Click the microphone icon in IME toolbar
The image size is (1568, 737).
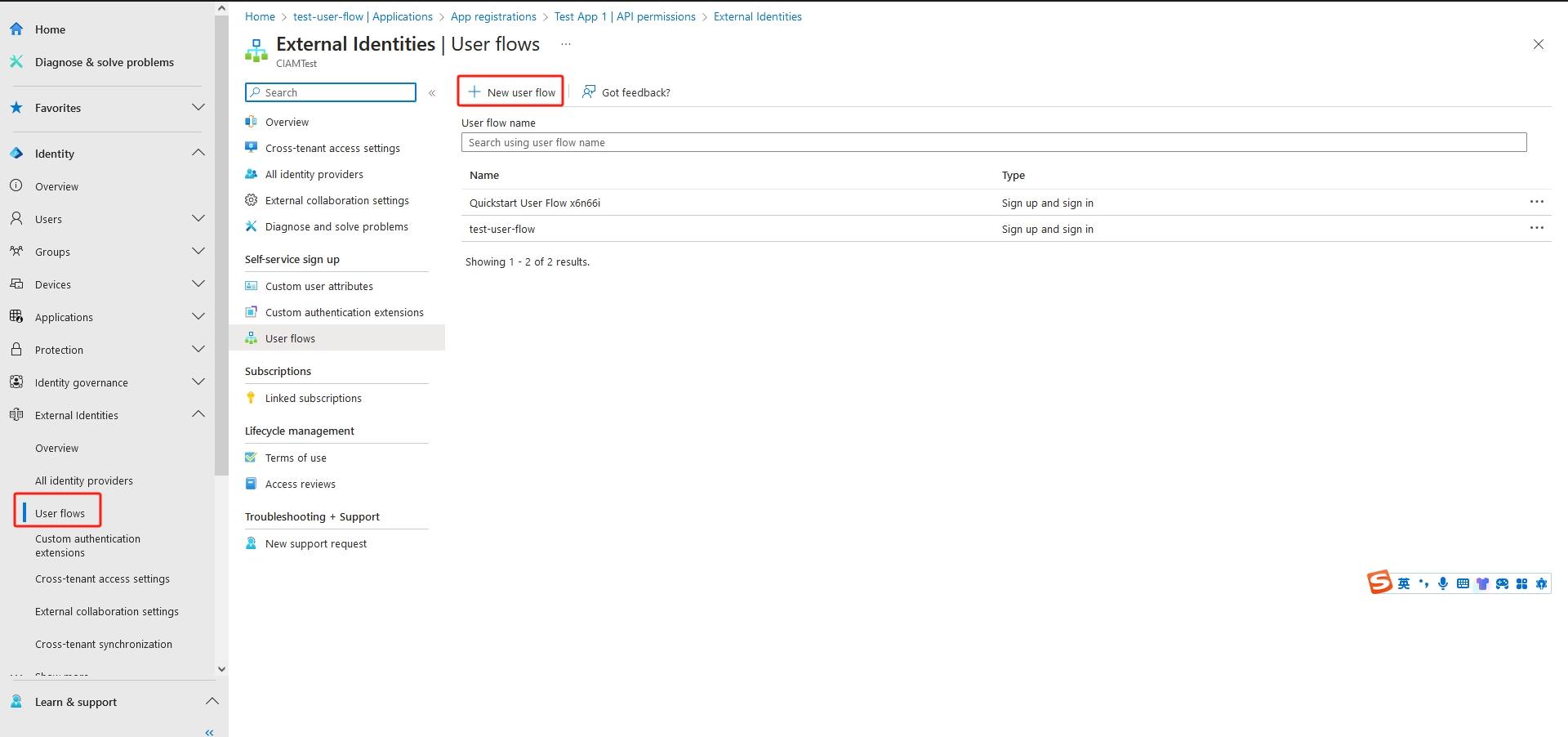[x=1443, y=583]
